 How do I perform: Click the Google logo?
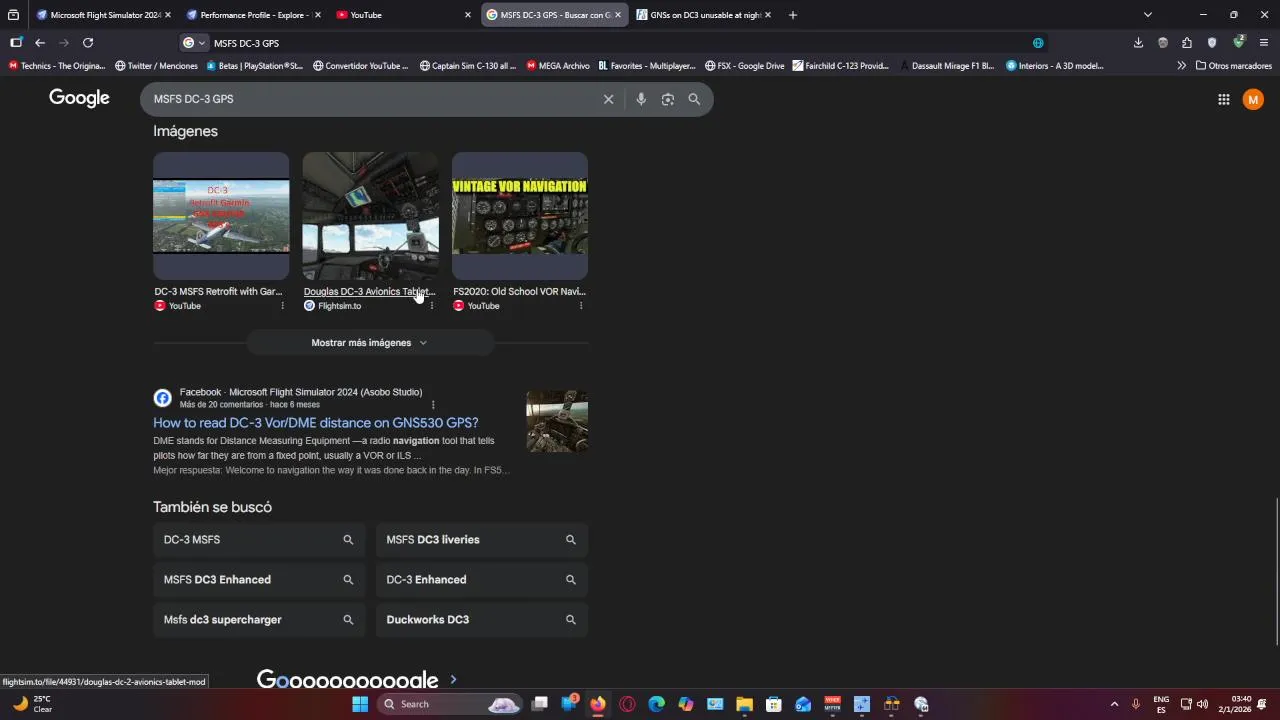(x=79, y=98)
